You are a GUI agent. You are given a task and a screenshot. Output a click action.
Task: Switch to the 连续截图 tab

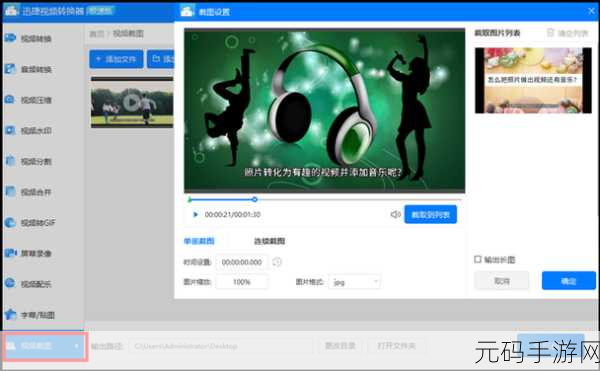point(269,241)
